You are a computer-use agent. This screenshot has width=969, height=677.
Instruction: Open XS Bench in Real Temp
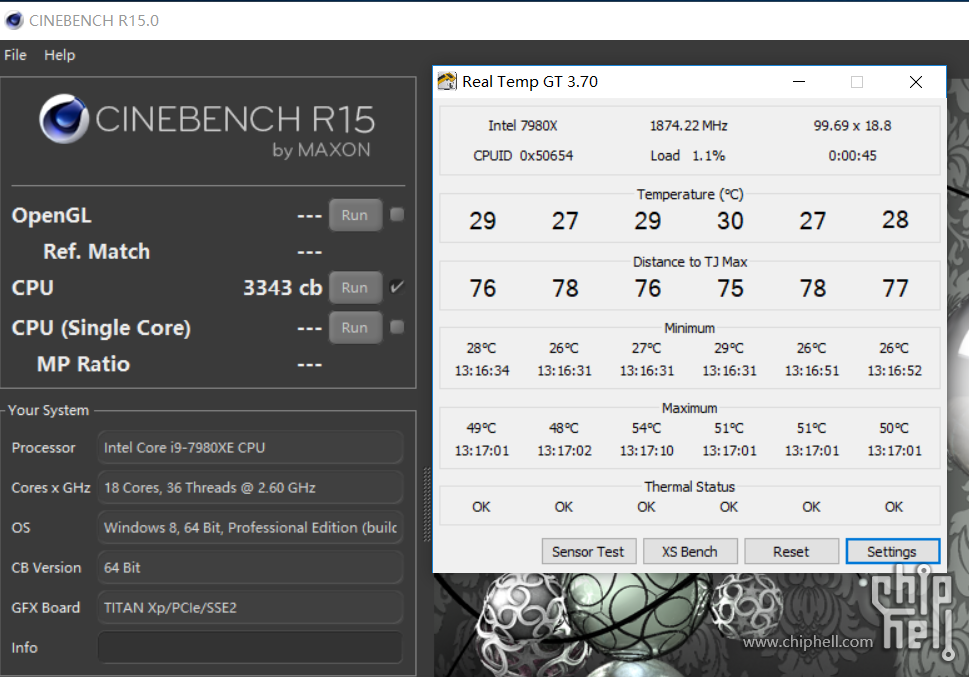click(690, 551)
